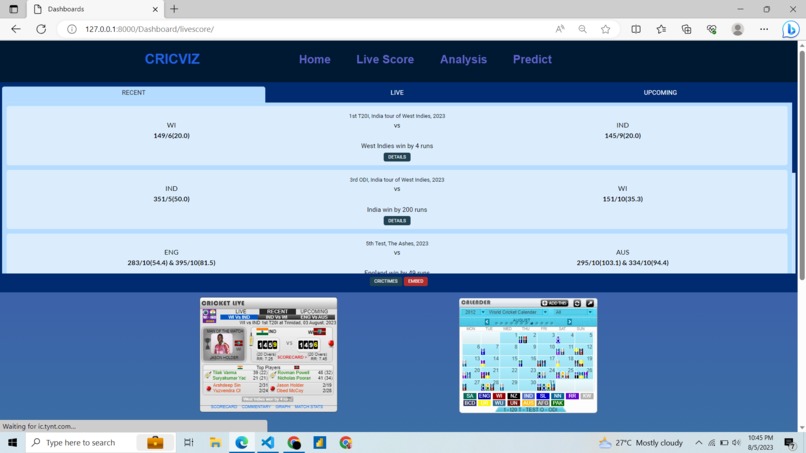Open the Predict menu item

[x=532, y=59]
